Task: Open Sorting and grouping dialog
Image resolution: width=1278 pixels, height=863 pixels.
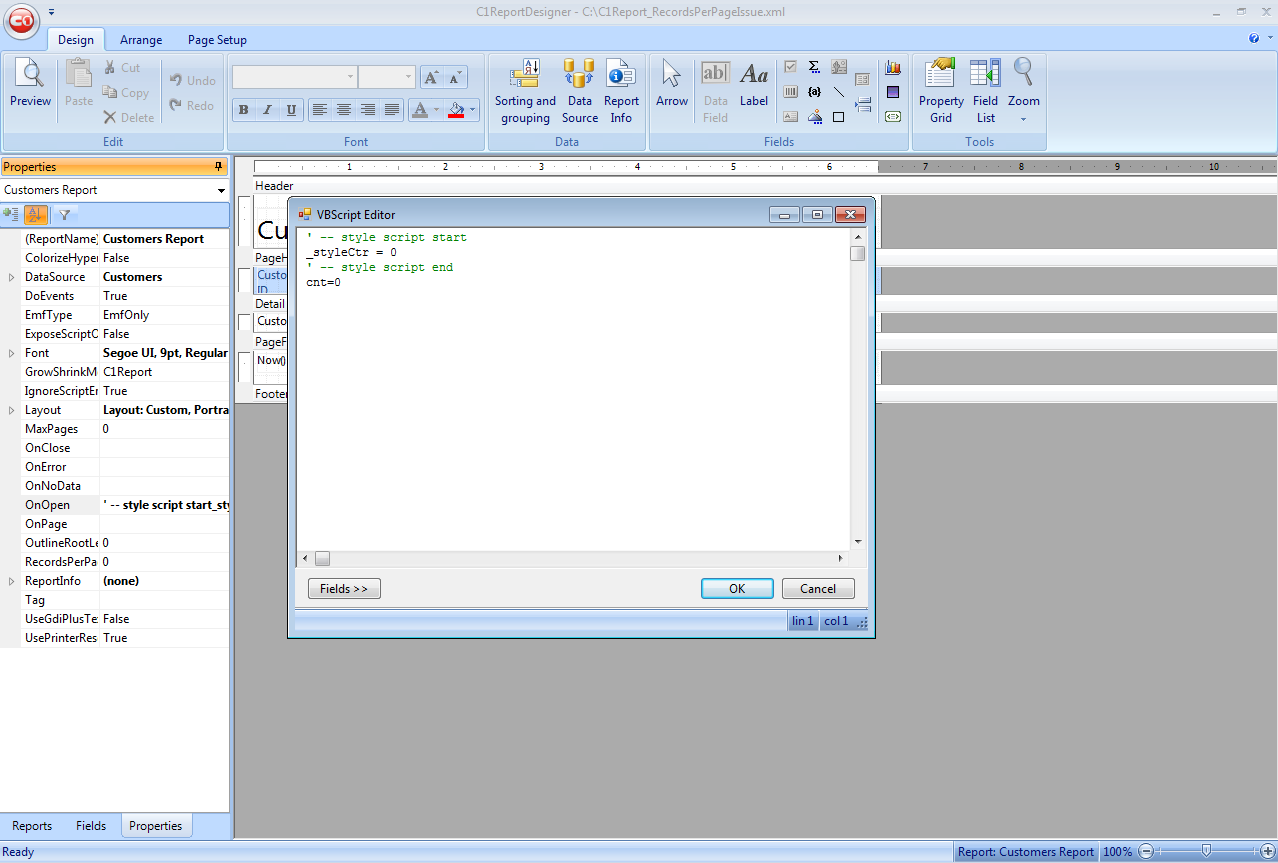Action: click(525, 92)
